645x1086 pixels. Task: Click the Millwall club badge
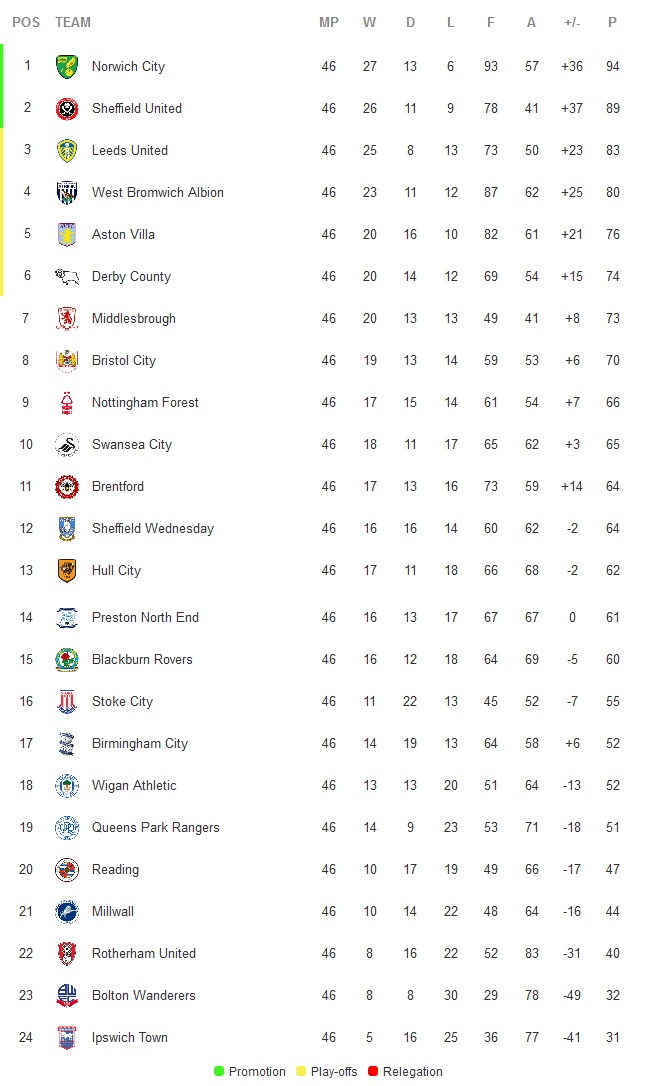tap(67, 912)
